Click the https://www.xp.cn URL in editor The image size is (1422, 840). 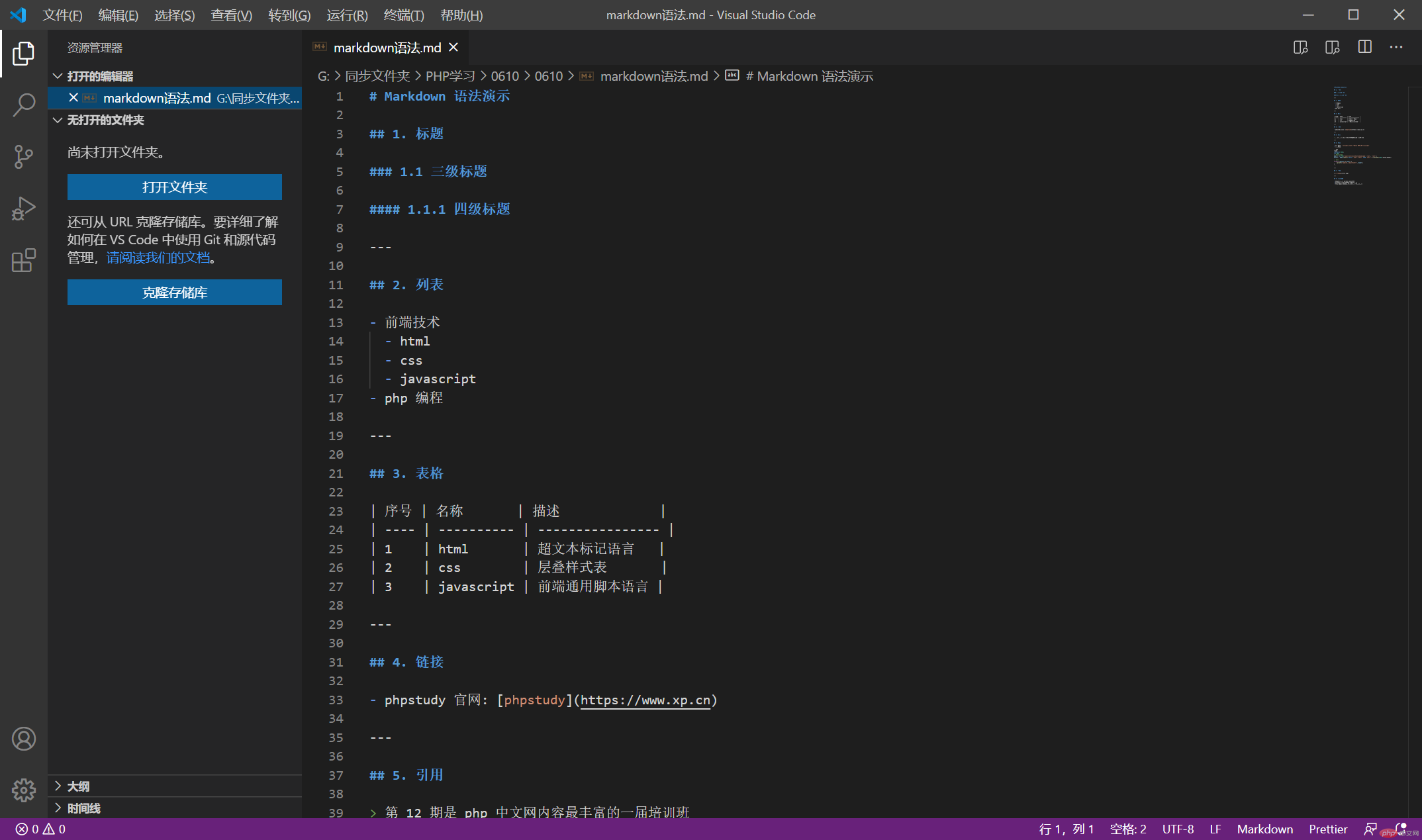645,700
